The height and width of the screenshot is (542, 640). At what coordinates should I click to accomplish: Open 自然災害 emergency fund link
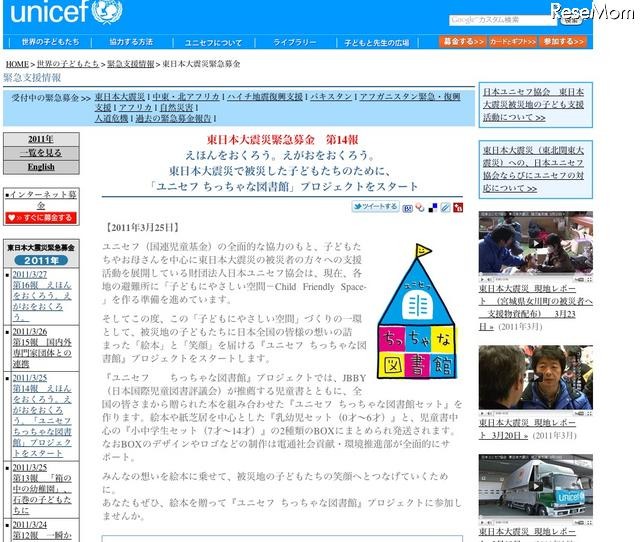[176, 107]
